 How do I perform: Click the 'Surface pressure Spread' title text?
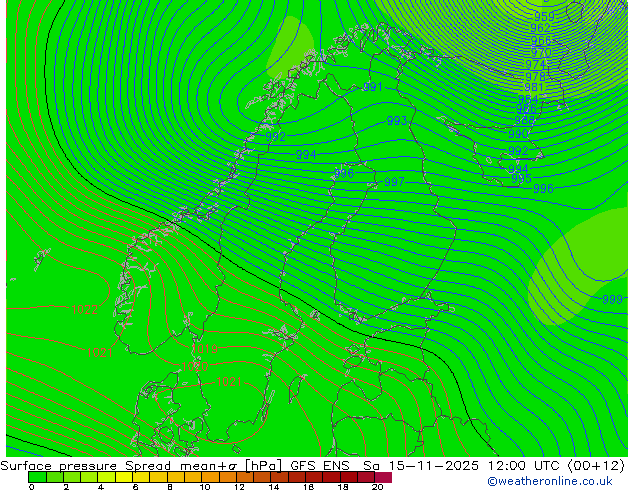point(86,466)
